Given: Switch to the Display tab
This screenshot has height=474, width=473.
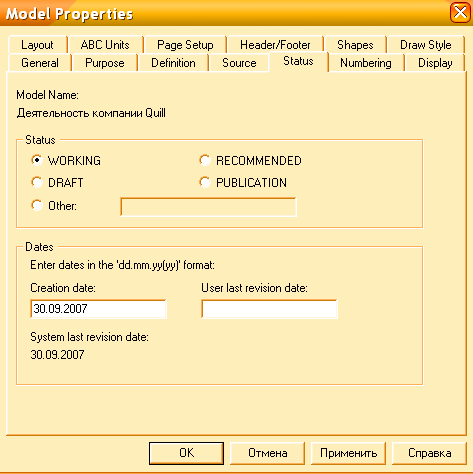Looking at the screenshot, I should click(x=435, y=63).
